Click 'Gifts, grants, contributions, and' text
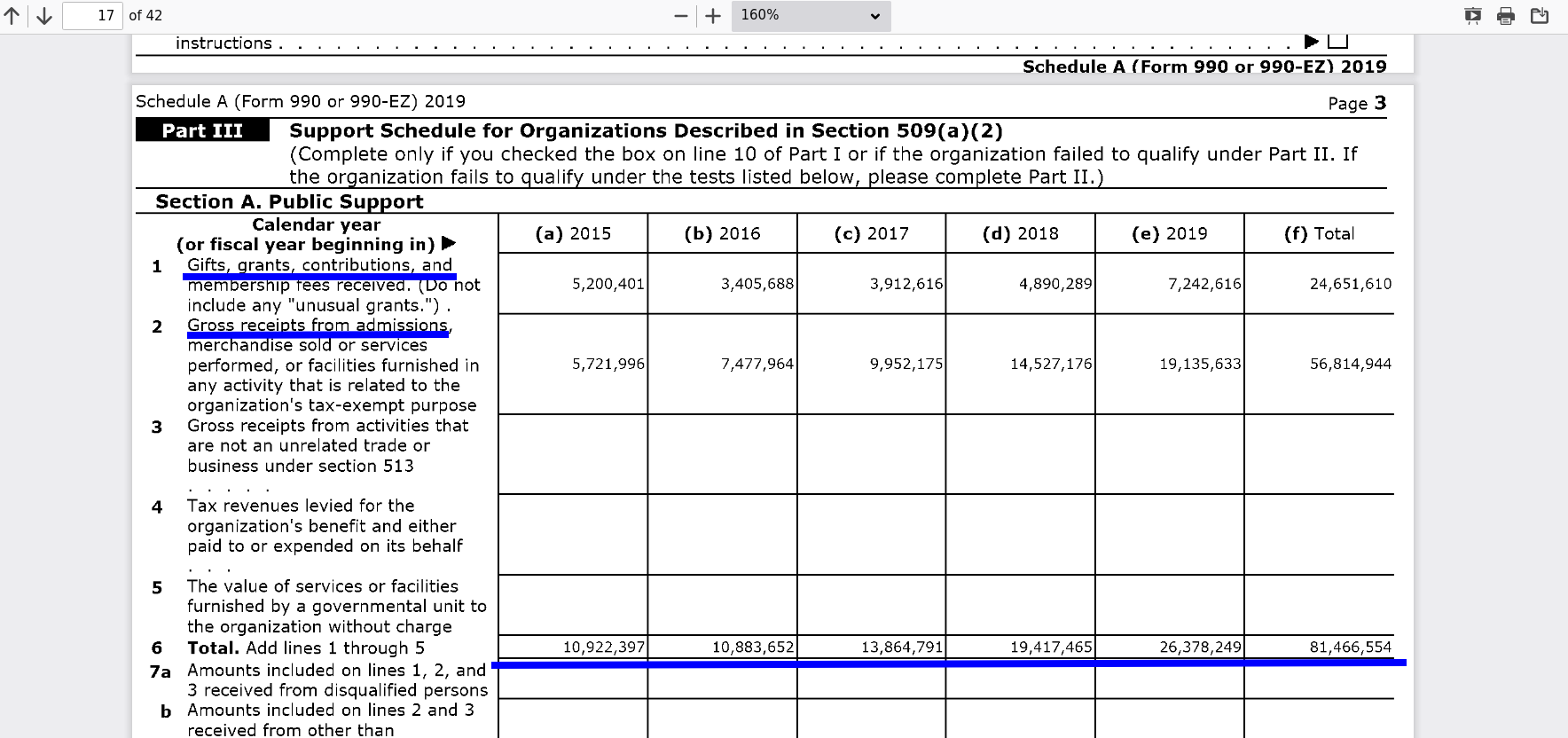The image size is (1568, 738). click(x=319, y=264)
